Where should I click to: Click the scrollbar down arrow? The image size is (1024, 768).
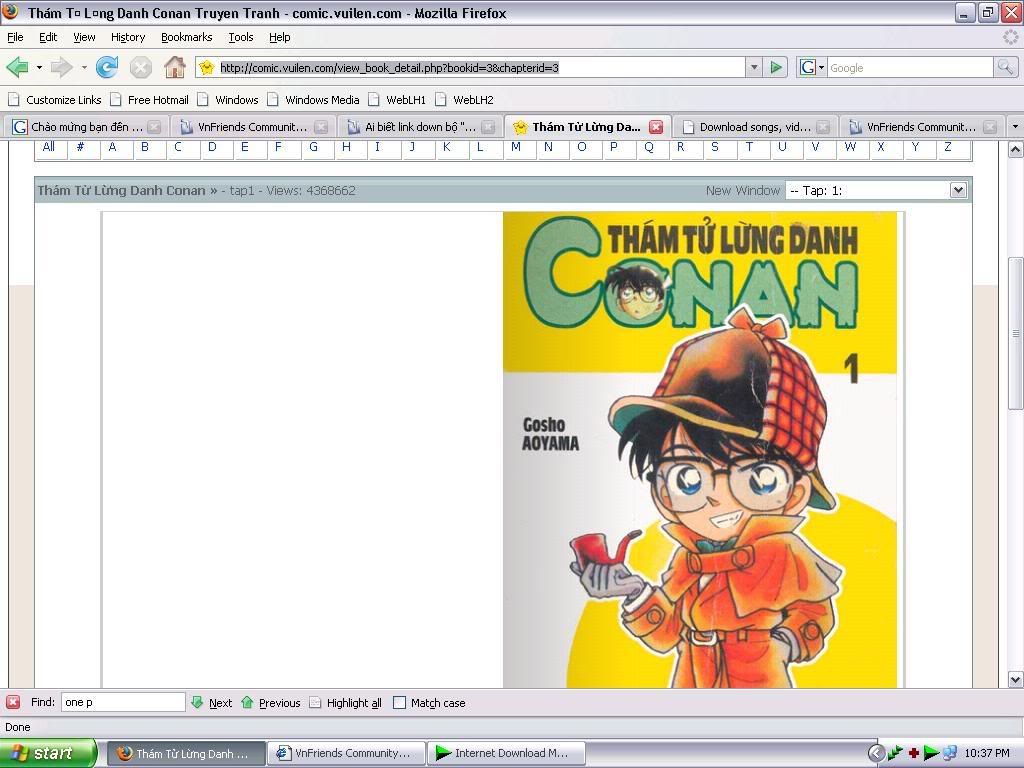1015,679
